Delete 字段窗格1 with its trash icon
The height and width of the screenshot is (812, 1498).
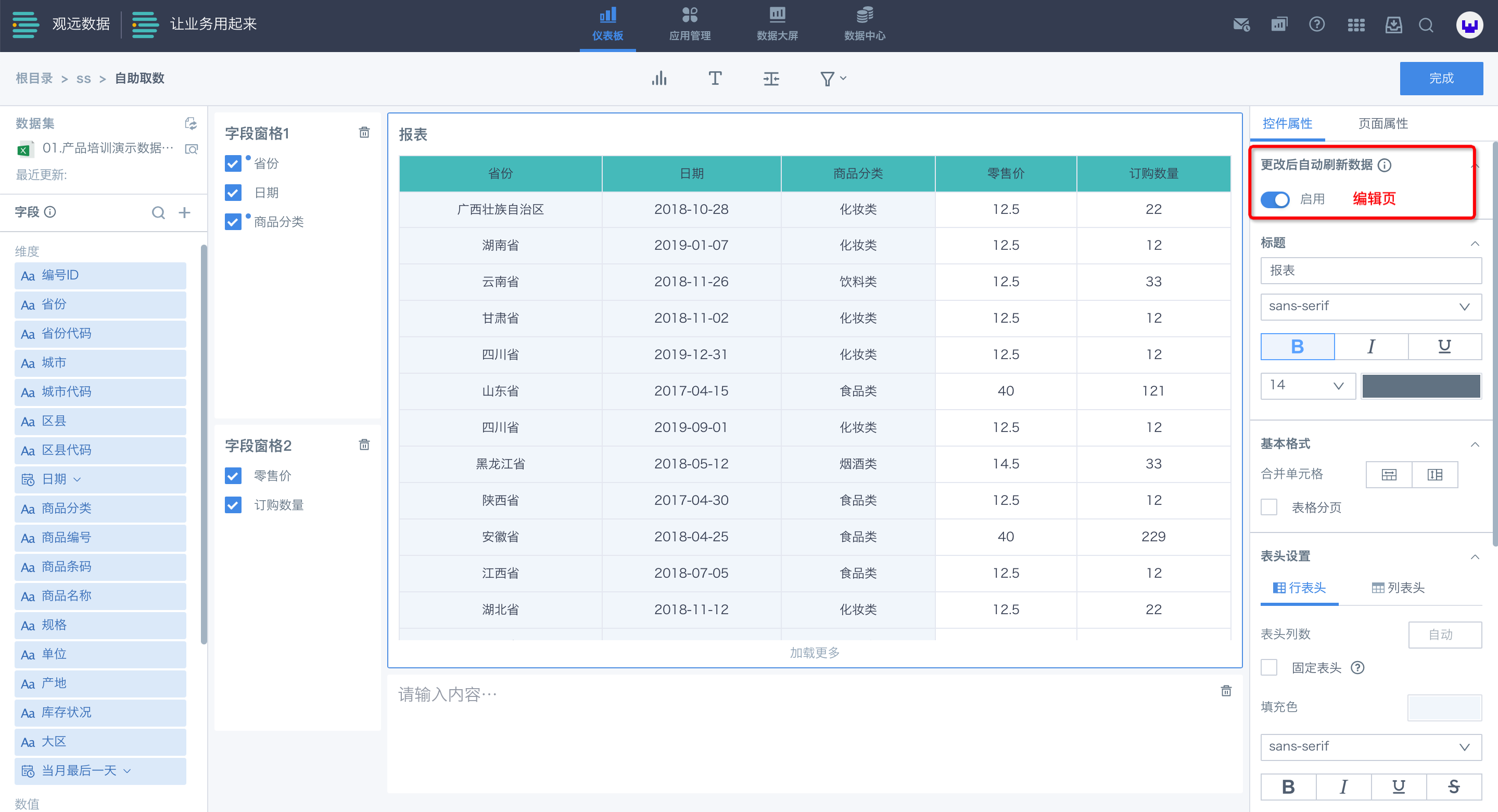tap(364, 133)
